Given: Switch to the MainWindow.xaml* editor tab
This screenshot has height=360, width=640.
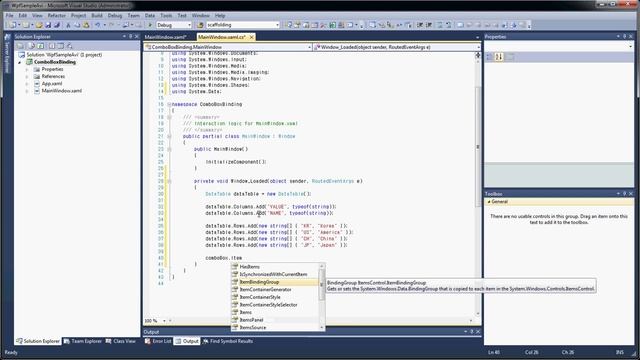Looking at the screenshot, I should tap(165, 37).
